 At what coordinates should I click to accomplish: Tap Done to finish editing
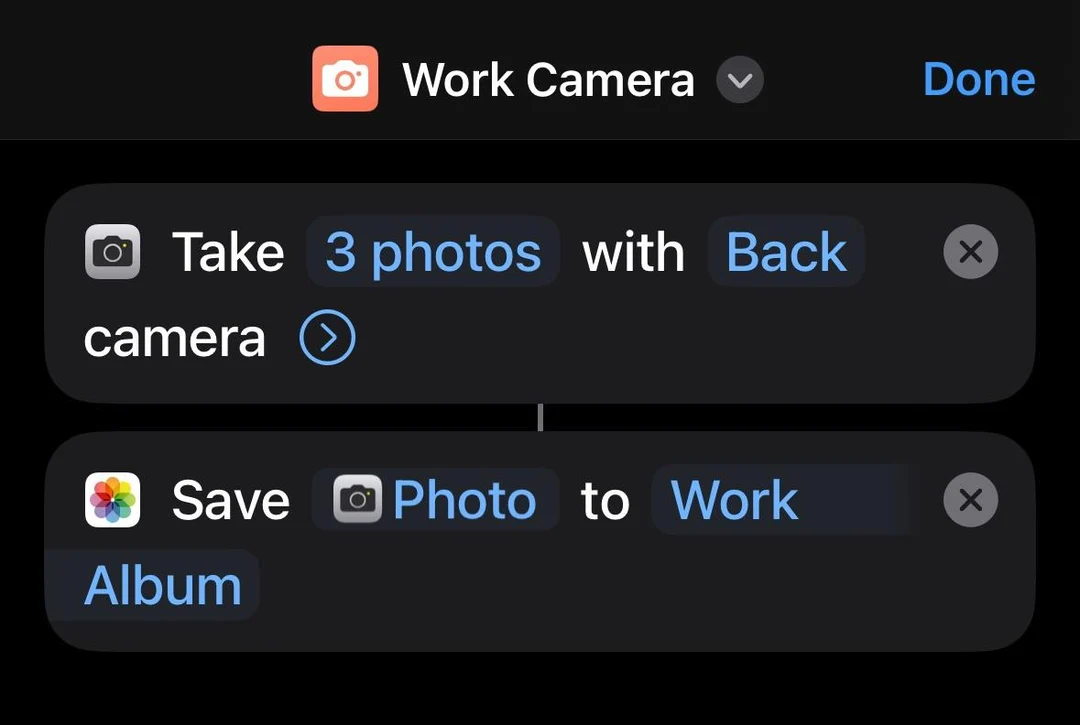(979, 79)
